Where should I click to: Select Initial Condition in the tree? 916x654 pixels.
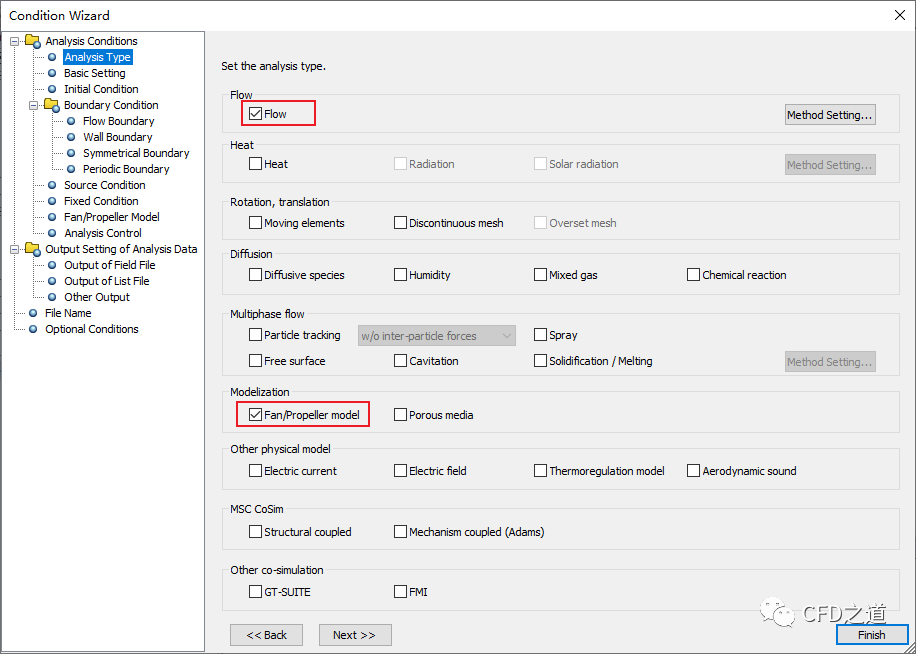tap(101, 89)
